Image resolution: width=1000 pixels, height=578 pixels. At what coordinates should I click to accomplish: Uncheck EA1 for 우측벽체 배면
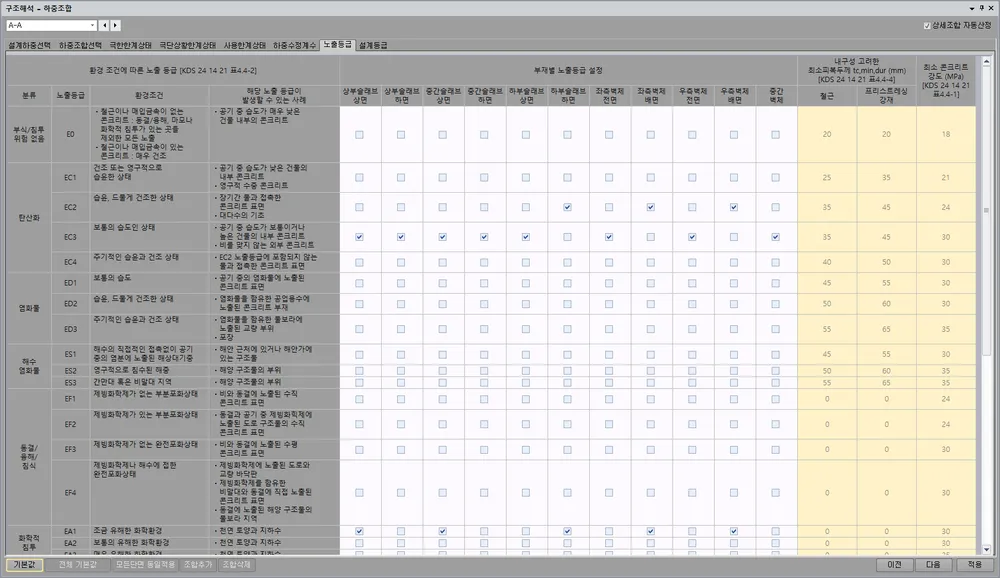click(x=734, y=531)
